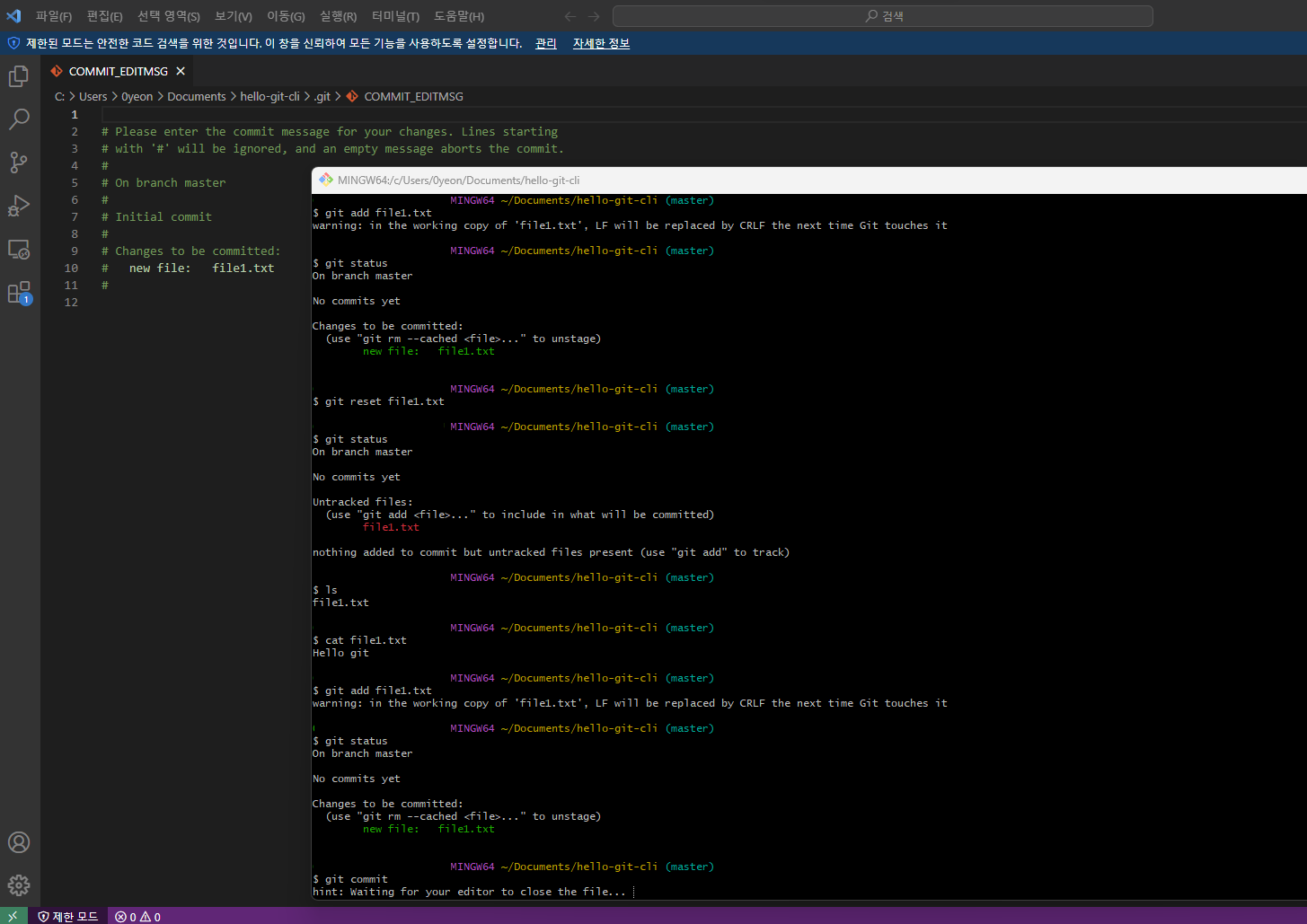The image size is (1307, 924).
Task: Open the Extensions view with badge
Action: tap(19, 293)
